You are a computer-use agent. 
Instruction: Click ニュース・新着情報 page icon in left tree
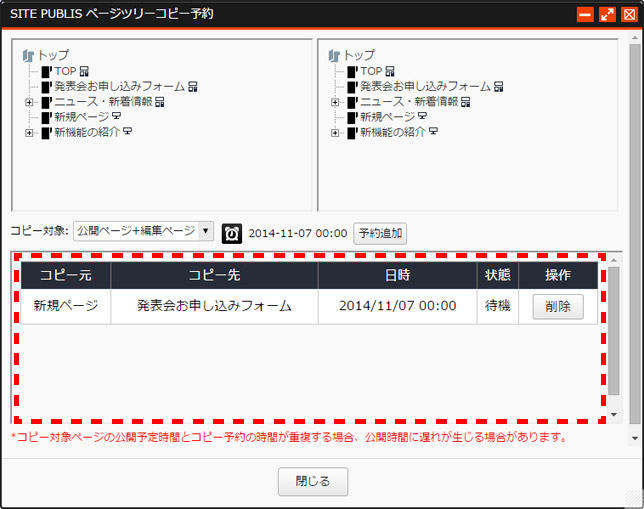click(46, 102)
